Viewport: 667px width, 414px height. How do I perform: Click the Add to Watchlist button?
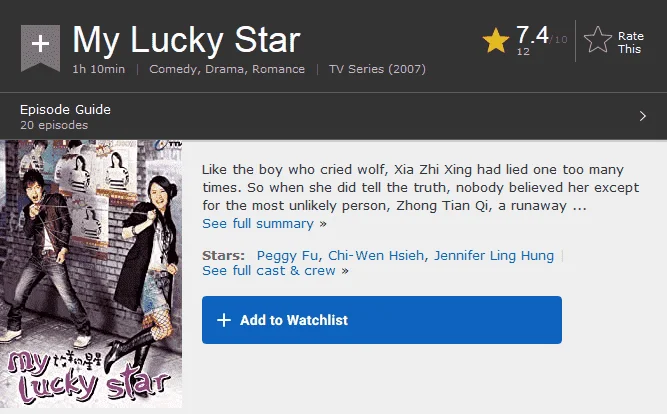pos(382,320)
